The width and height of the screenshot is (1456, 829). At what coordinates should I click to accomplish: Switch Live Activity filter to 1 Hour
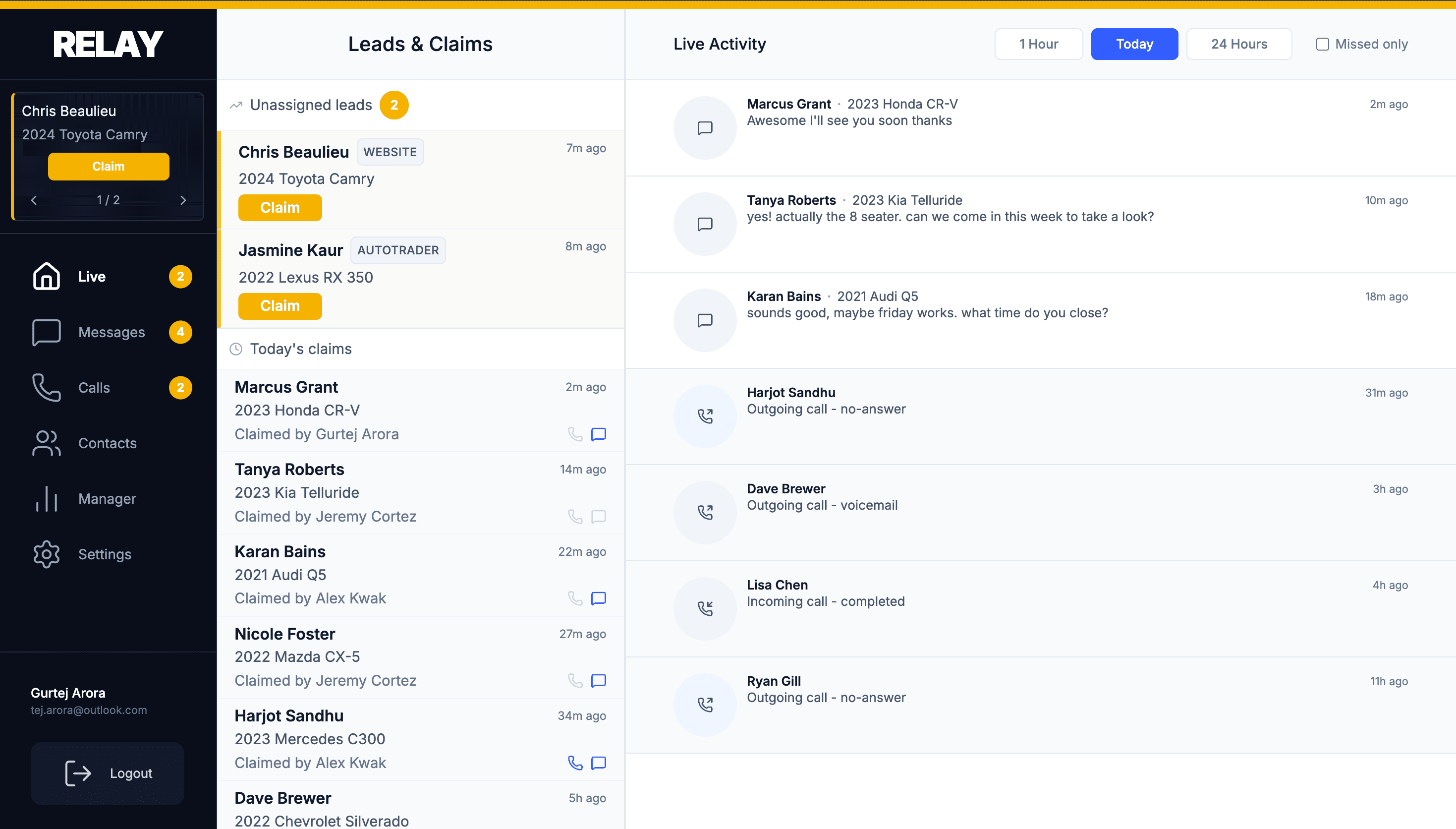1038,44
